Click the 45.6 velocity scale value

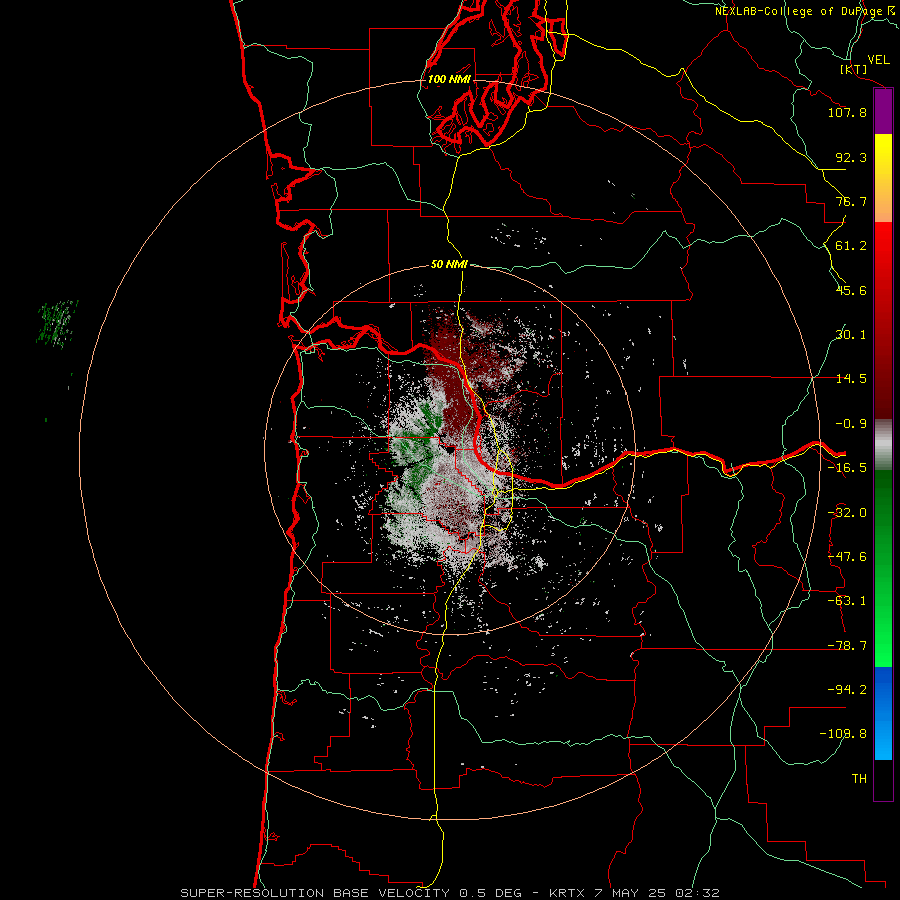851,290
